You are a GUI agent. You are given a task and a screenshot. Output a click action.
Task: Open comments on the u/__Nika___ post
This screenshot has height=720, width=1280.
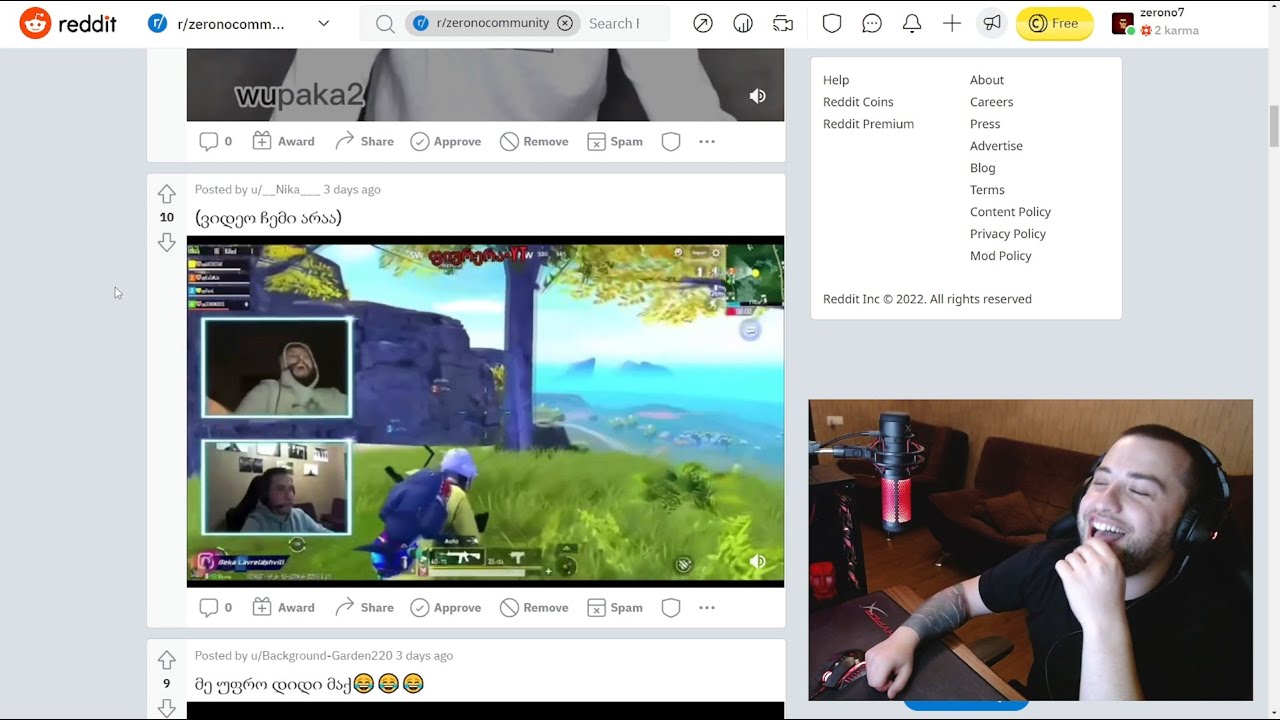click(216, 607)
